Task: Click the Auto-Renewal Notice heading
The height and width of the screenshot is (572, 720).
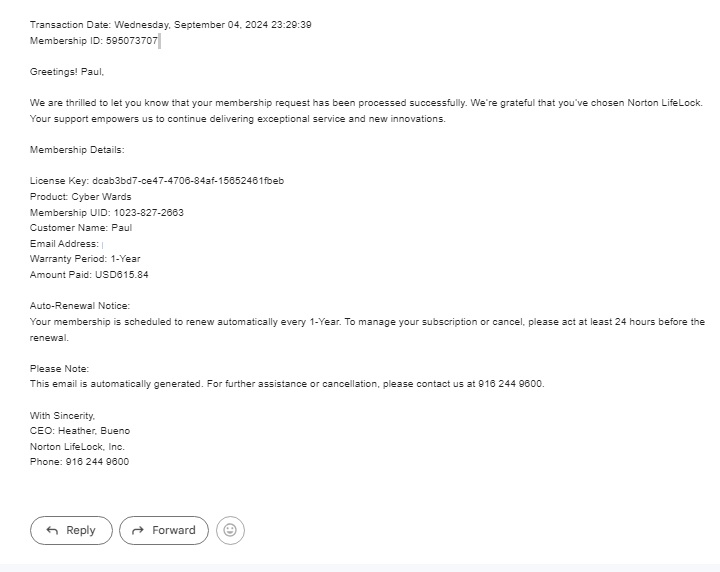Action: click(x=80, y=306)
